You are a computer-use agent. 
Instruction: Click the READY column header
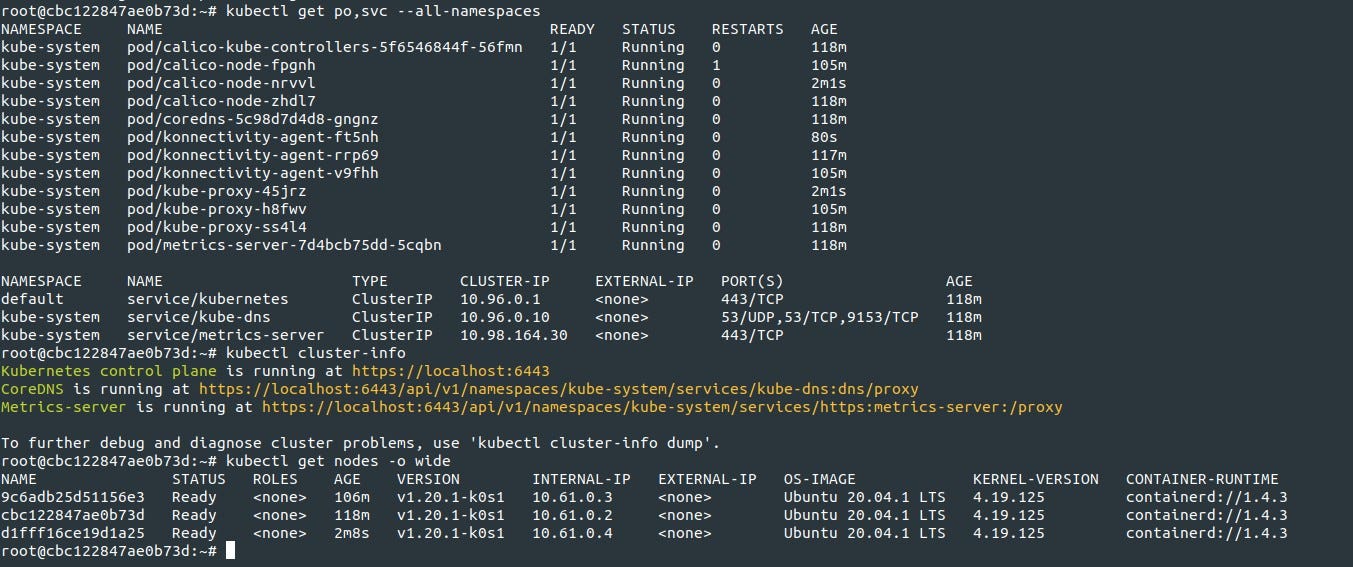pyautogui.click(x=572, y=29)
